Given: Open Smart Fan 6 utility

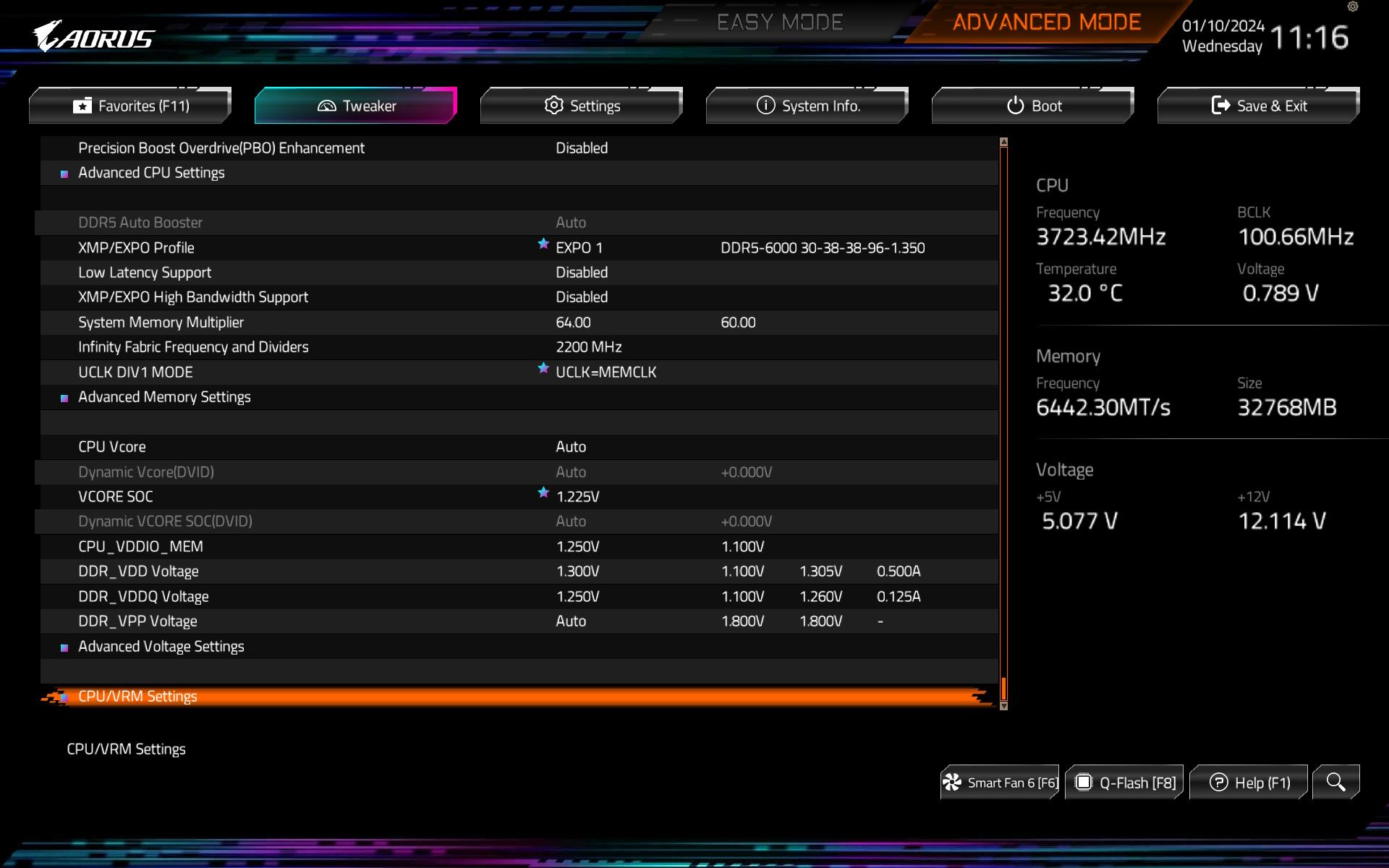Looking at the screenshot, I should point(1000,782).
